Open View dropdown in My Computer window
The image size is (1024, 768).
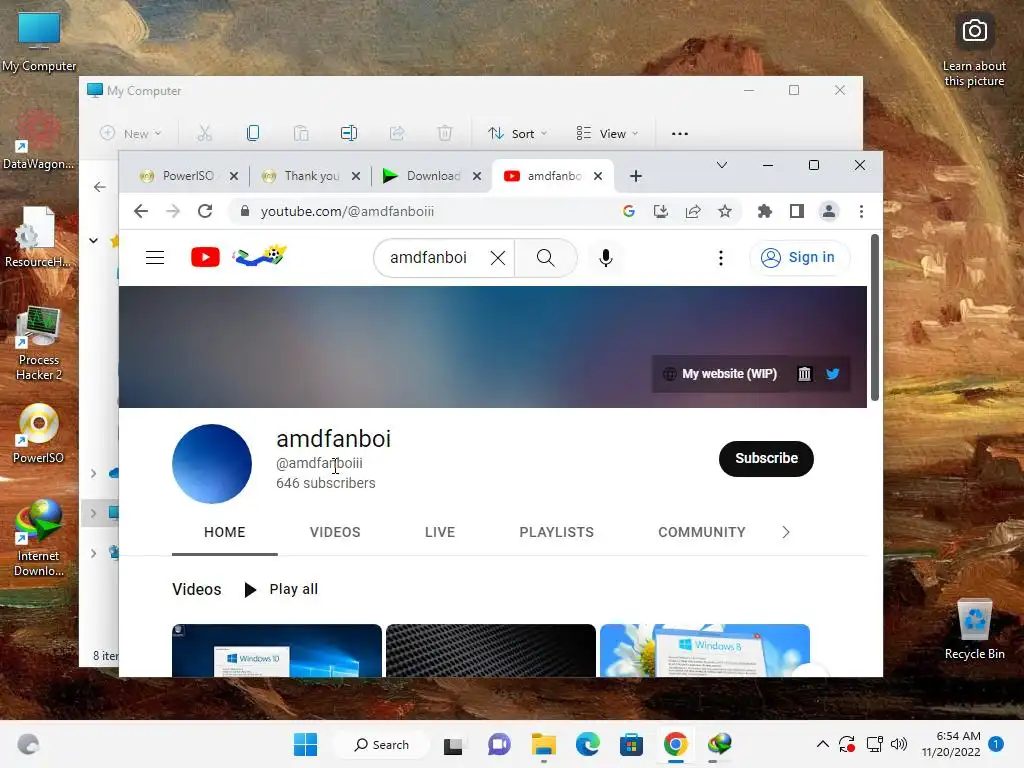pos(607,133)
